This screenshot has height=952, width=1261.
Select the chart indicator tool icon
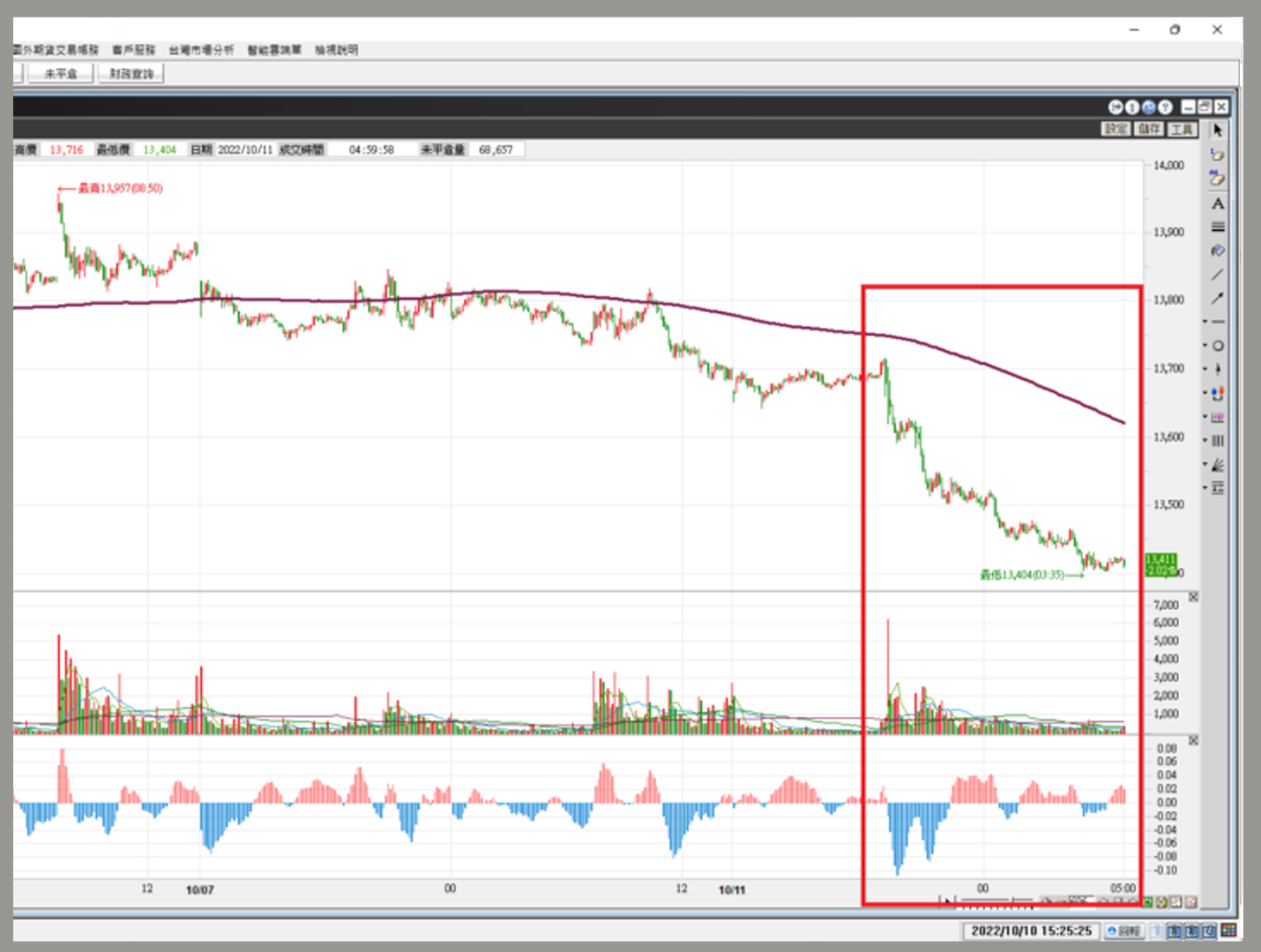1218,417
